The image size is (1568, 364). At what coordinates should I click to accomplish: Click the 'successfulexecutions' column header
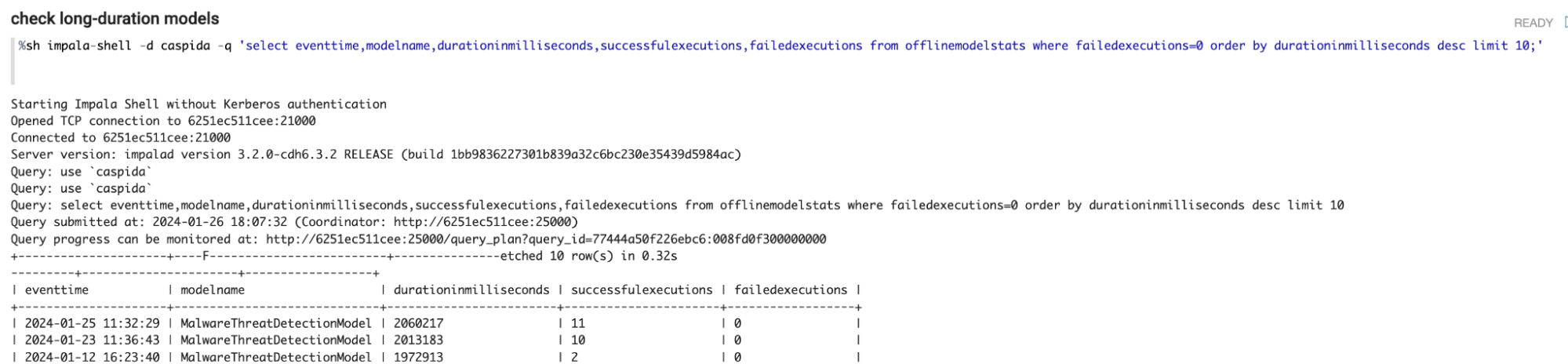coord(642,290)
